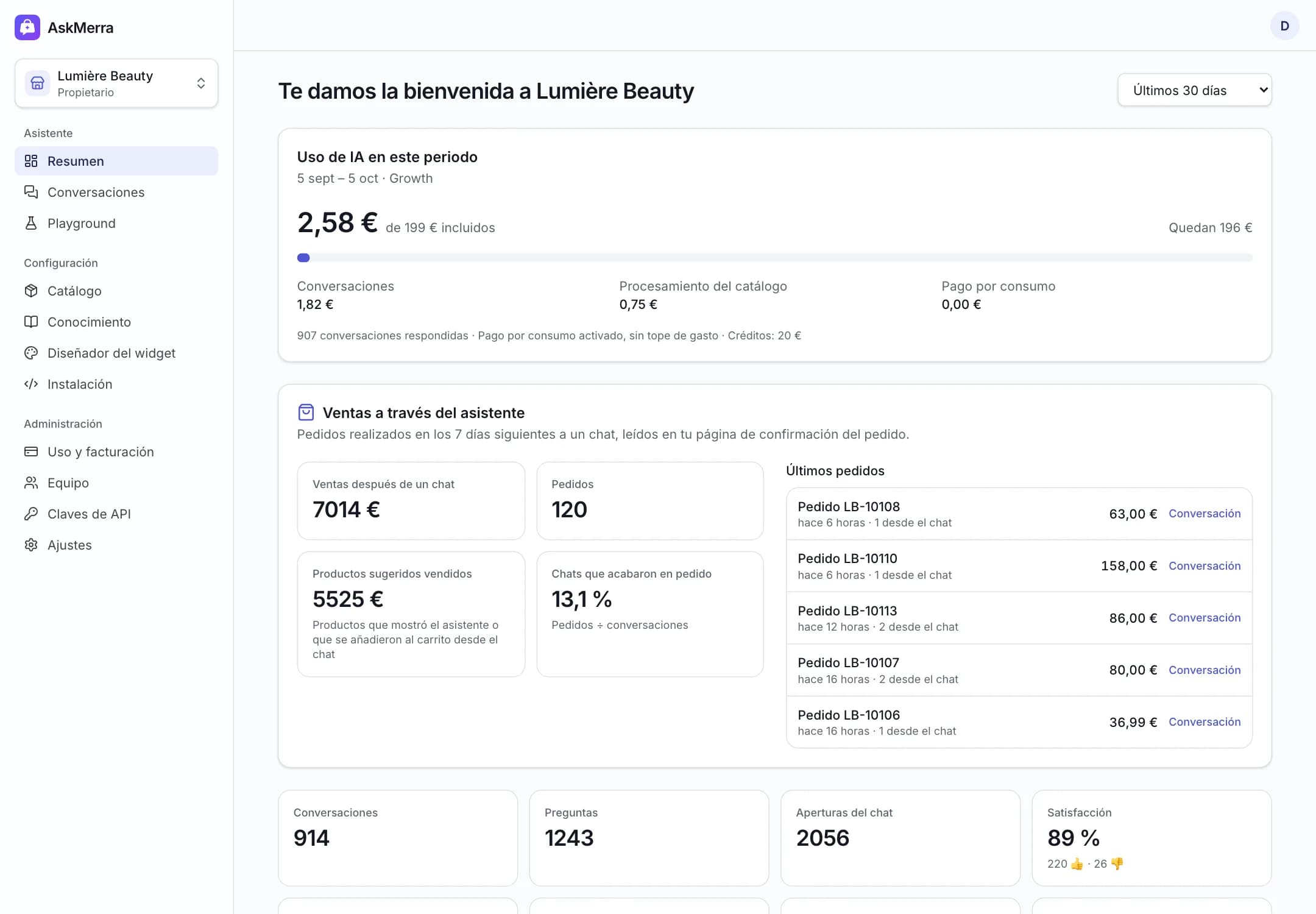Viewport: 1316px width, 914px height.
Task: Click the Claves de API key icon
Action: coord(31,514)
